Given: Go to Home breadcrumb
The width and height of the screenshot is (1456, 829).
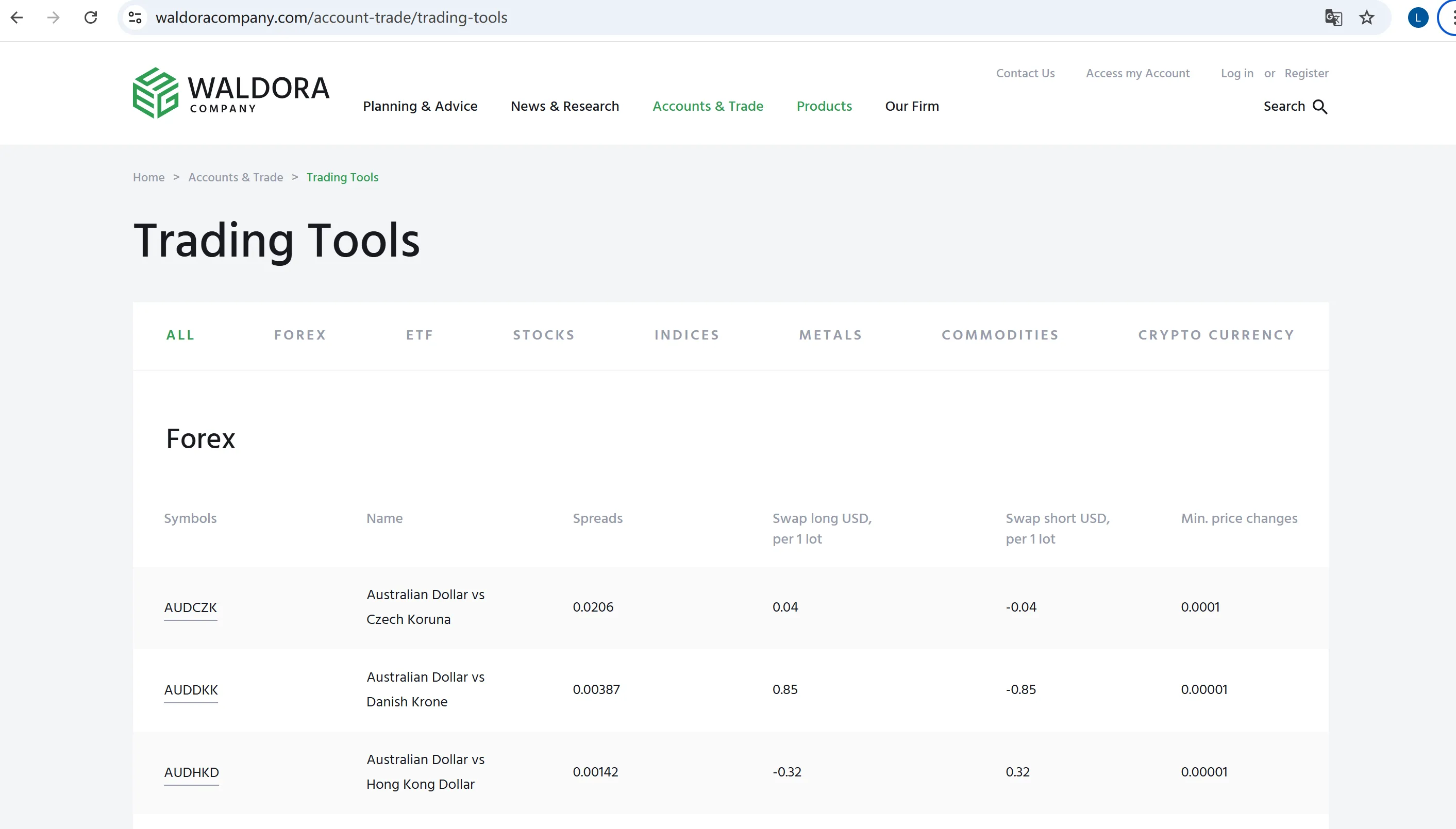Looking at the screenshot, I should 148,178.
